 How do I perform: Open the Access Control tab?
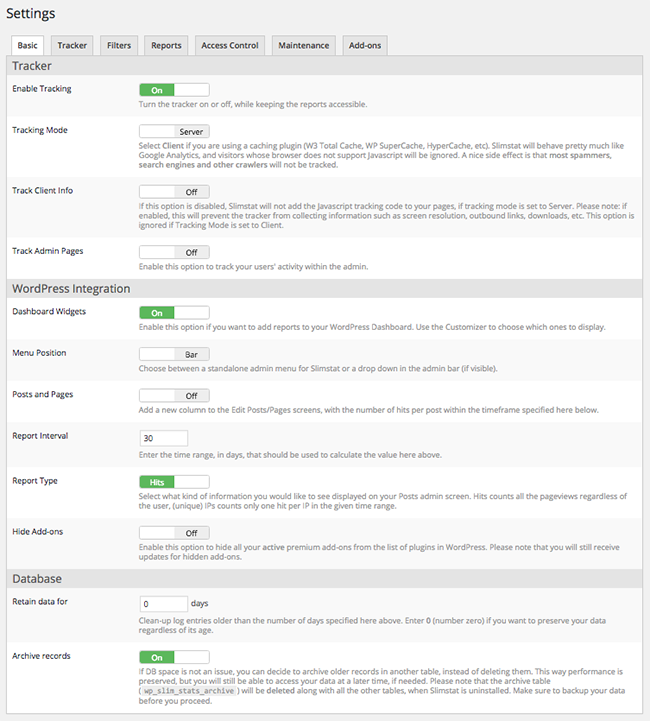click(x=230, y=45)
